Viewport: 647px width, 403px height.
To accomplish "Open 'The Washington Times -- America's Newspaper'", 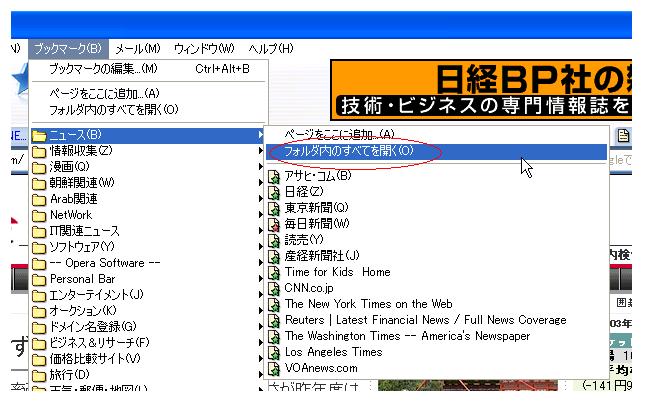I will [407, 337].
